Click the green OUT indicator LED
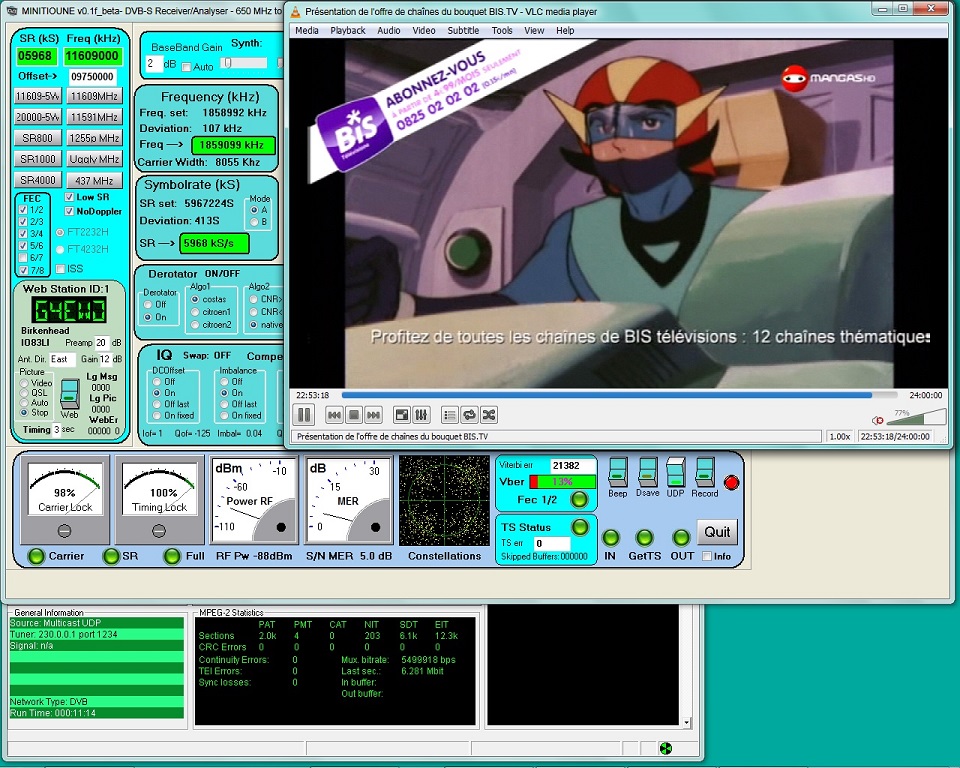Screen dimensions: 960x768 tap(681, 538)
